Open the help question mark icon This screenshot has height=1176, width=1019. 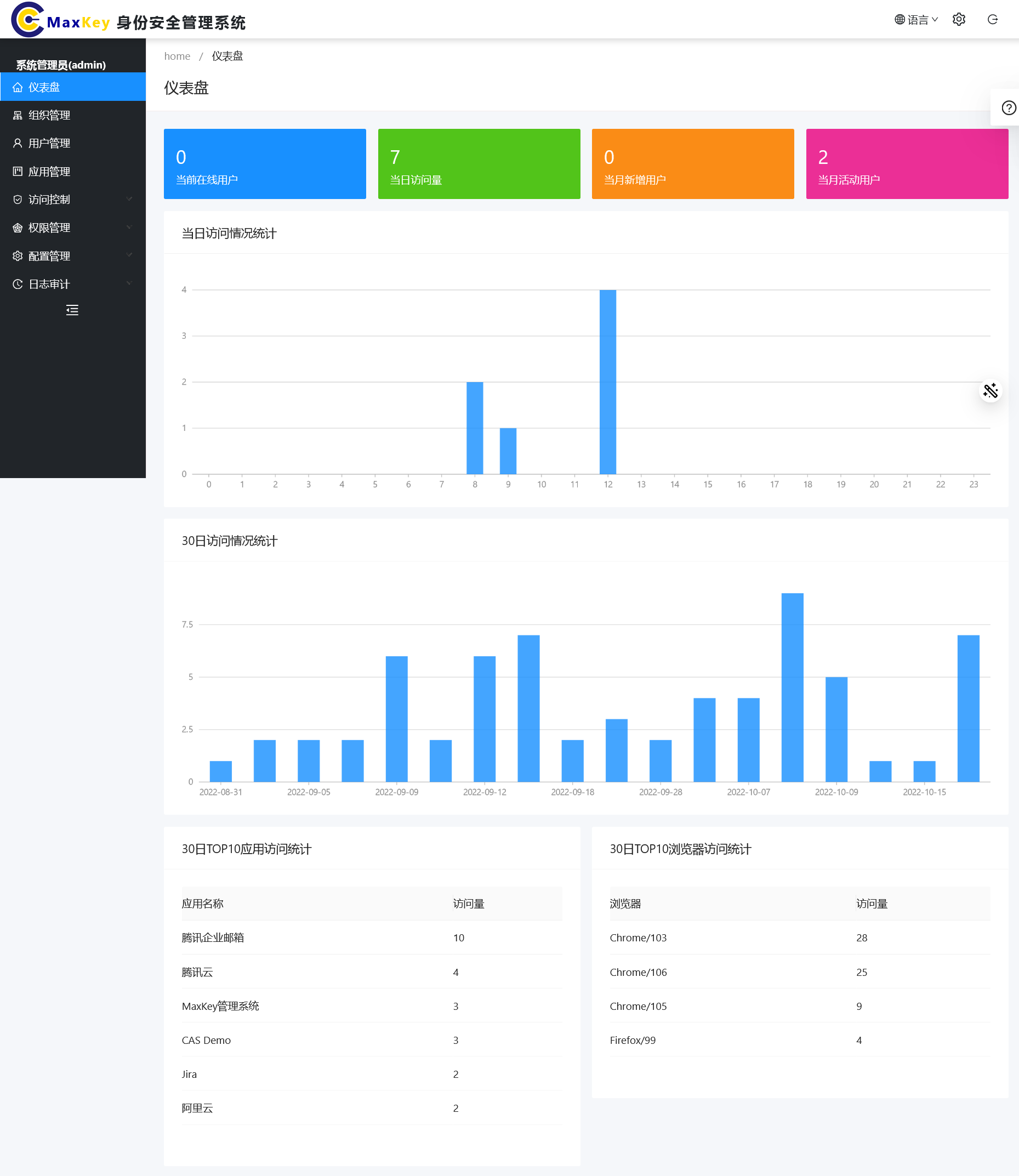(1008, 107)
